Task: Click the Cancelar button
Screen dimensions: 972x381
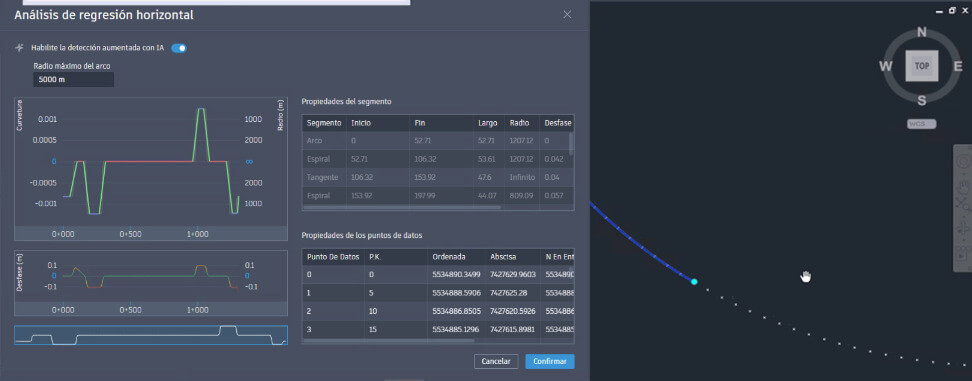Action: point(496,361)
